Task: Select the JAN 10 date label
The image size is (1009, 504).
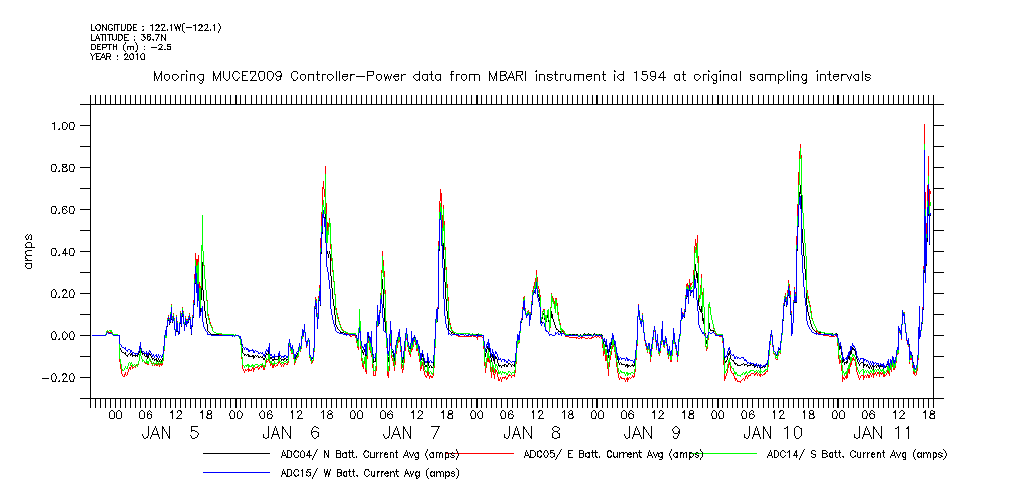Action: (772, 433)
